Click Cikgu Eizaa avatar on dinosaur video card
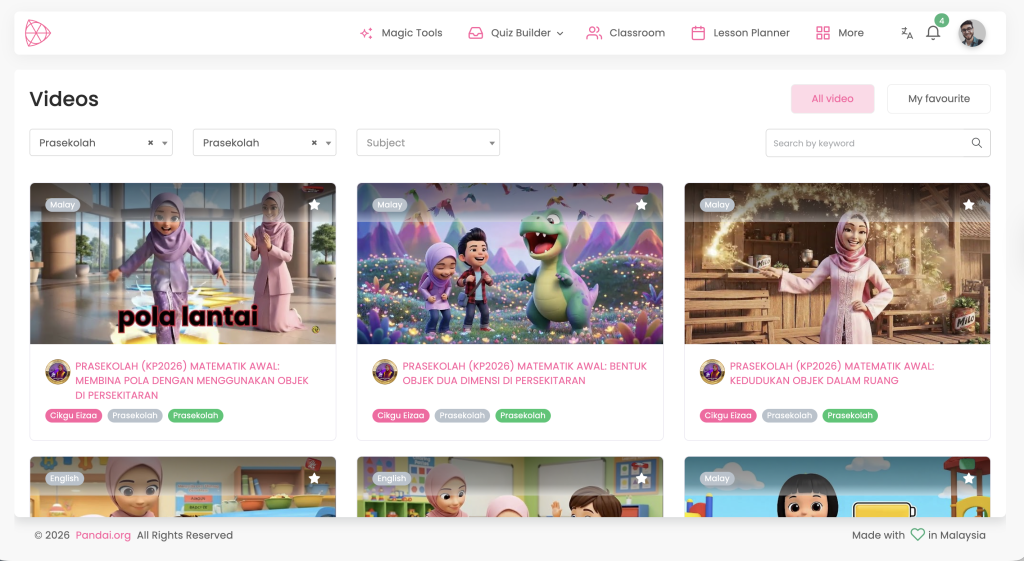The height and width of the screenshot is (561, 1024). tap(385, 372)
